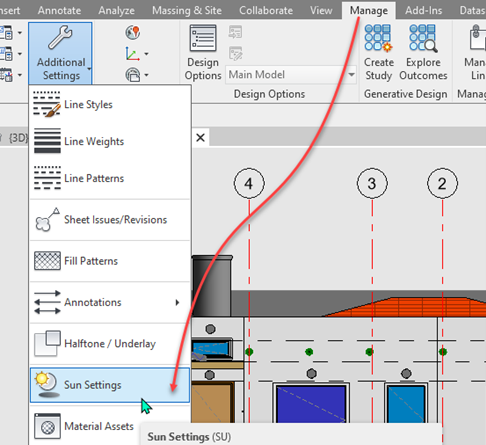The width and height of the screenshot is (486, 445).
Task: Select the dark chimney element
Action: (x=212, y=286)
